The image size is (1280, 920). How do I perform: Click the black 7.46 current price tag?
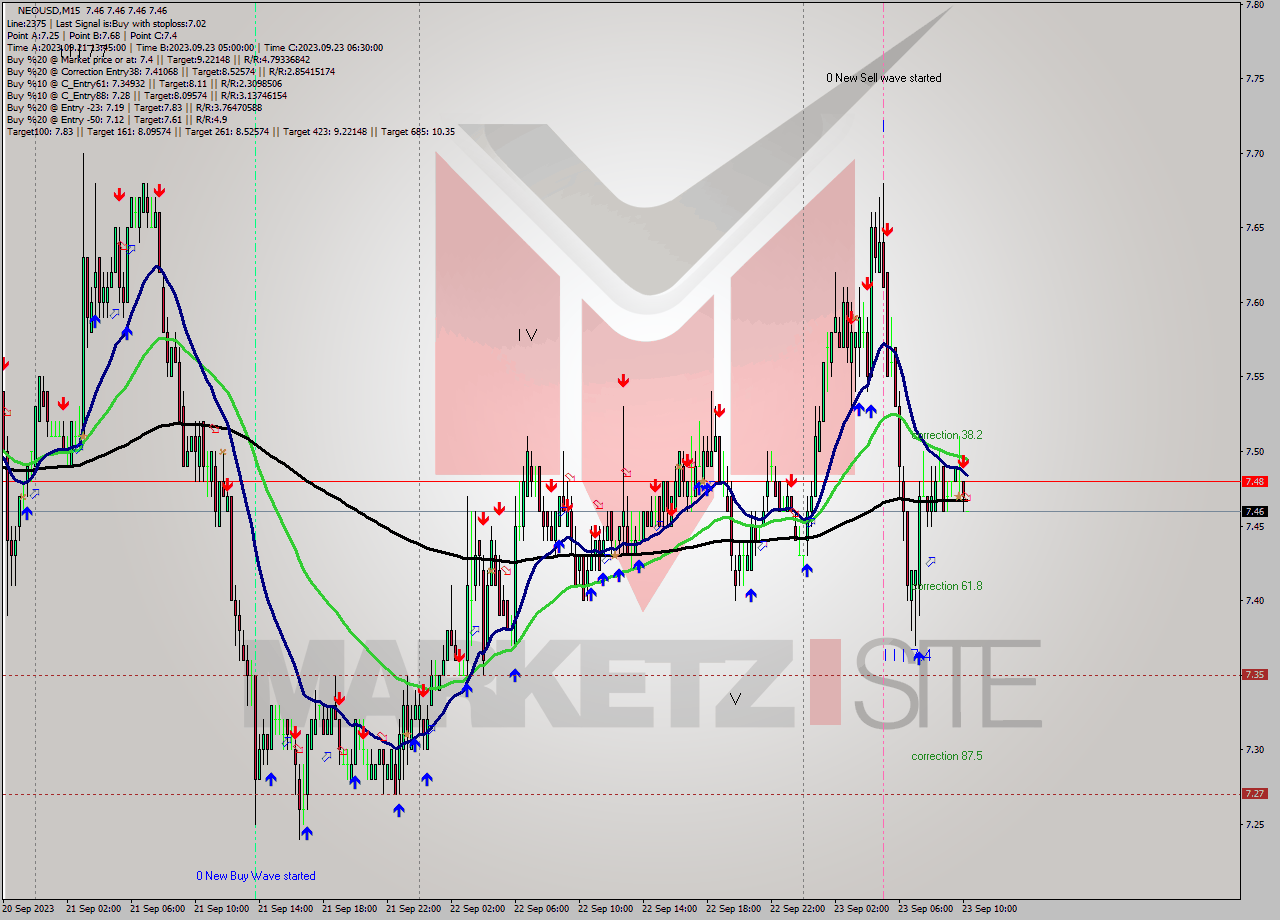pyautogui.click(x=1255, y=511)
